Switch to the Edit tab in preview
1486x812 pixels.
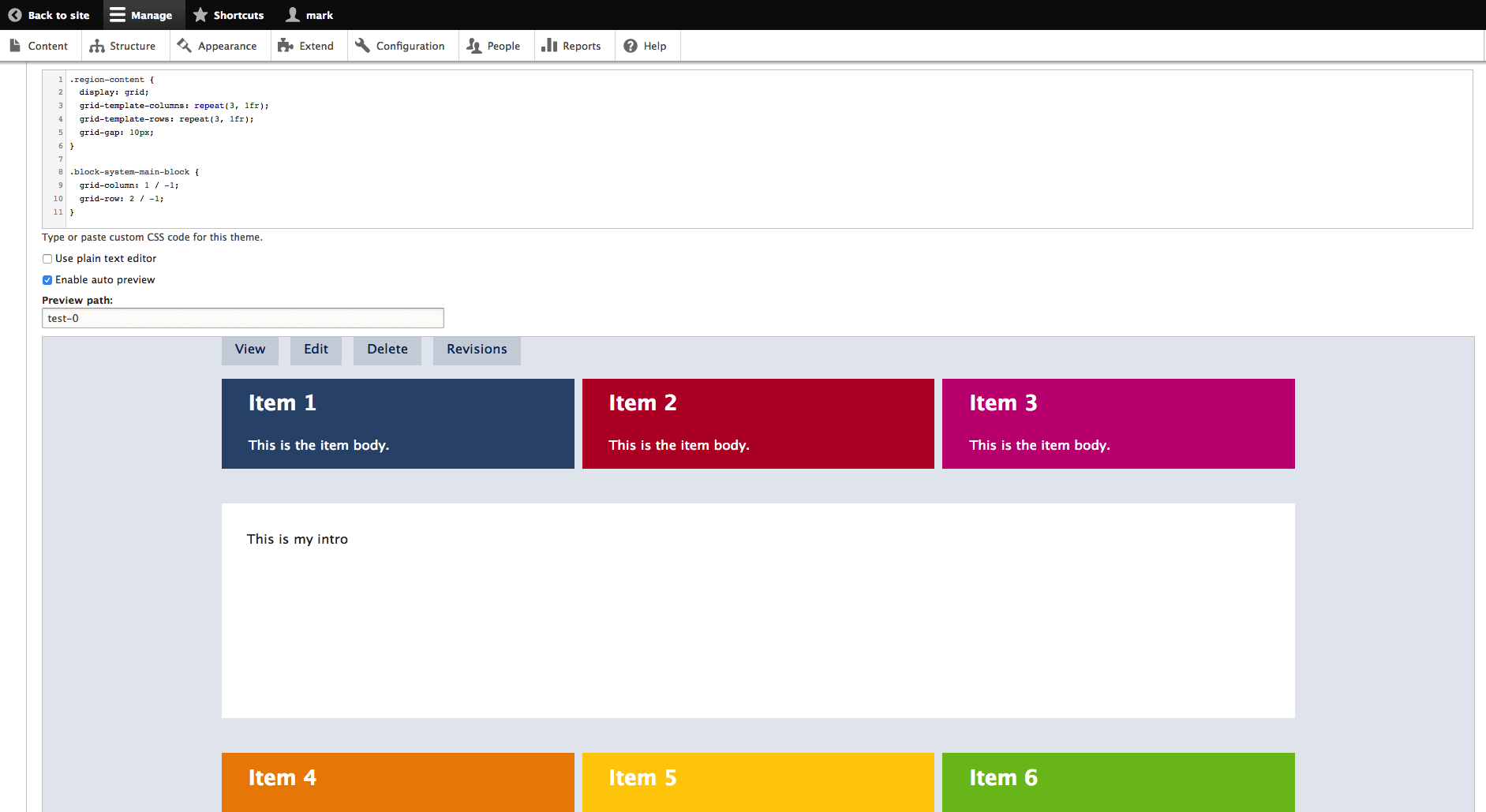pos(316,350)
